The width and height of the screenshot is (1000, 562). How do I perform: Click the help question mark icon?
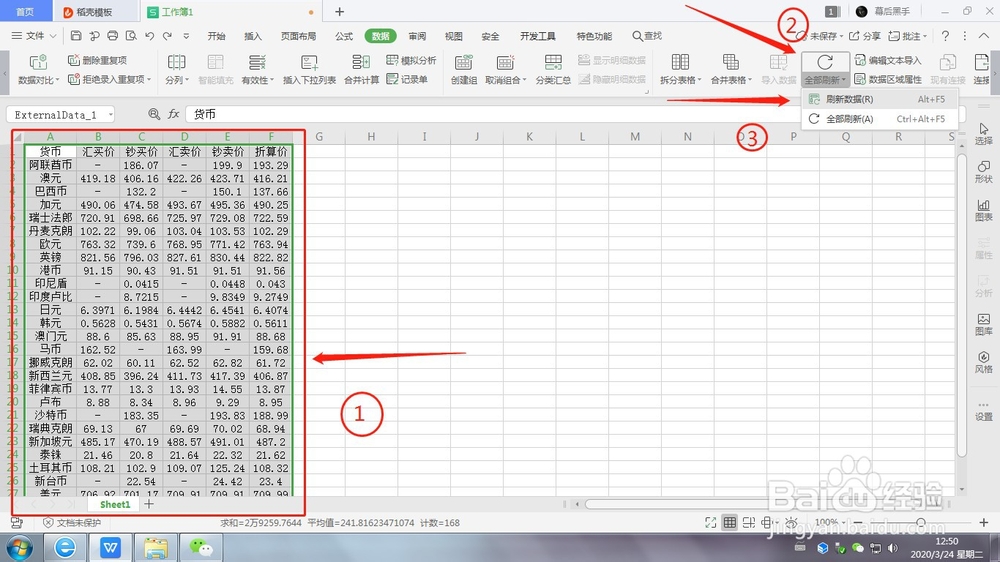point(945,36)
